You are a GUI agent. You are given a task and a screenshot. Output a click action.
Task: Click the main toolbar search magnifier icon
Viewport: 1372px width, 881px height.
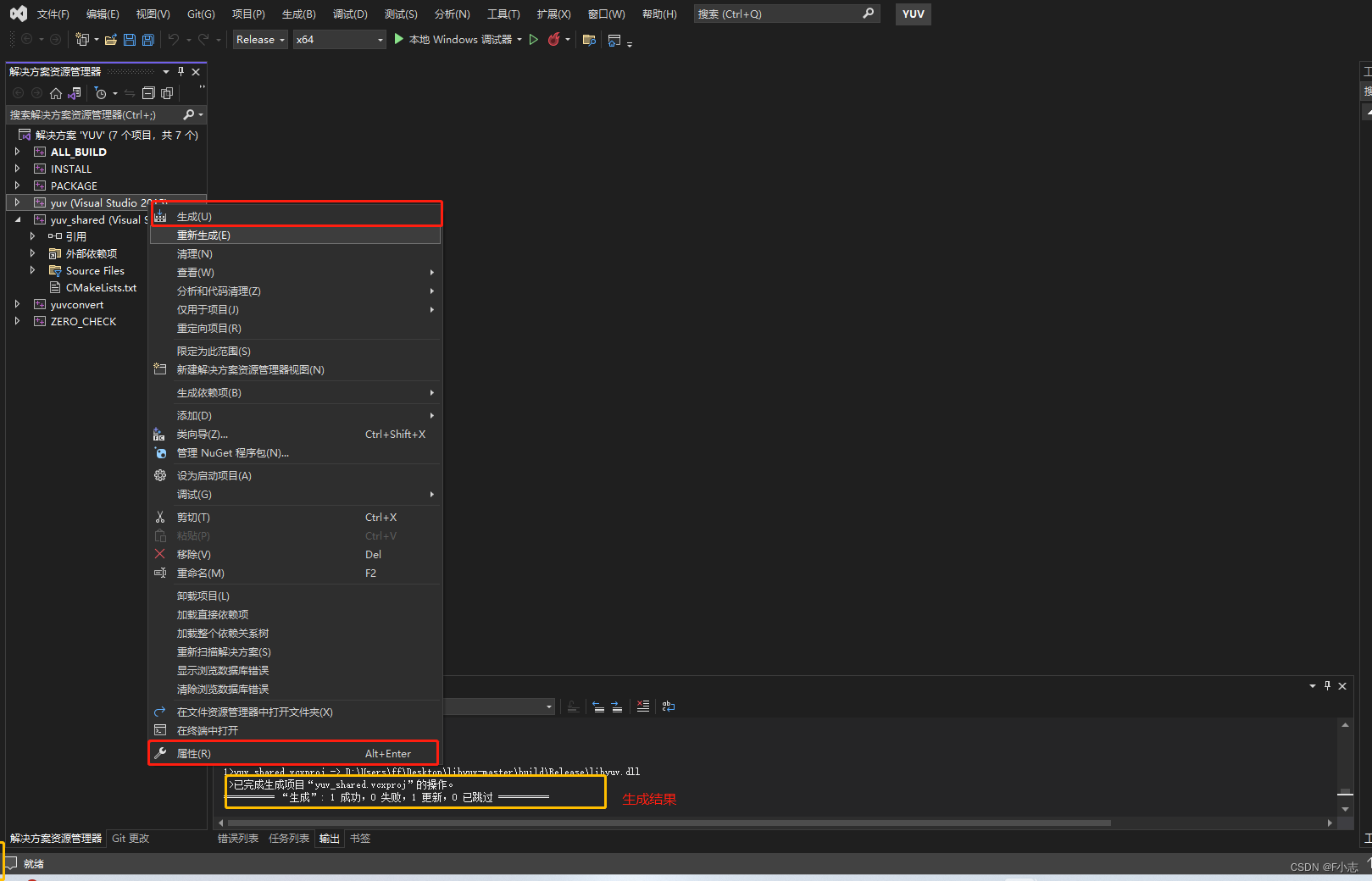(x=868, y=14)
